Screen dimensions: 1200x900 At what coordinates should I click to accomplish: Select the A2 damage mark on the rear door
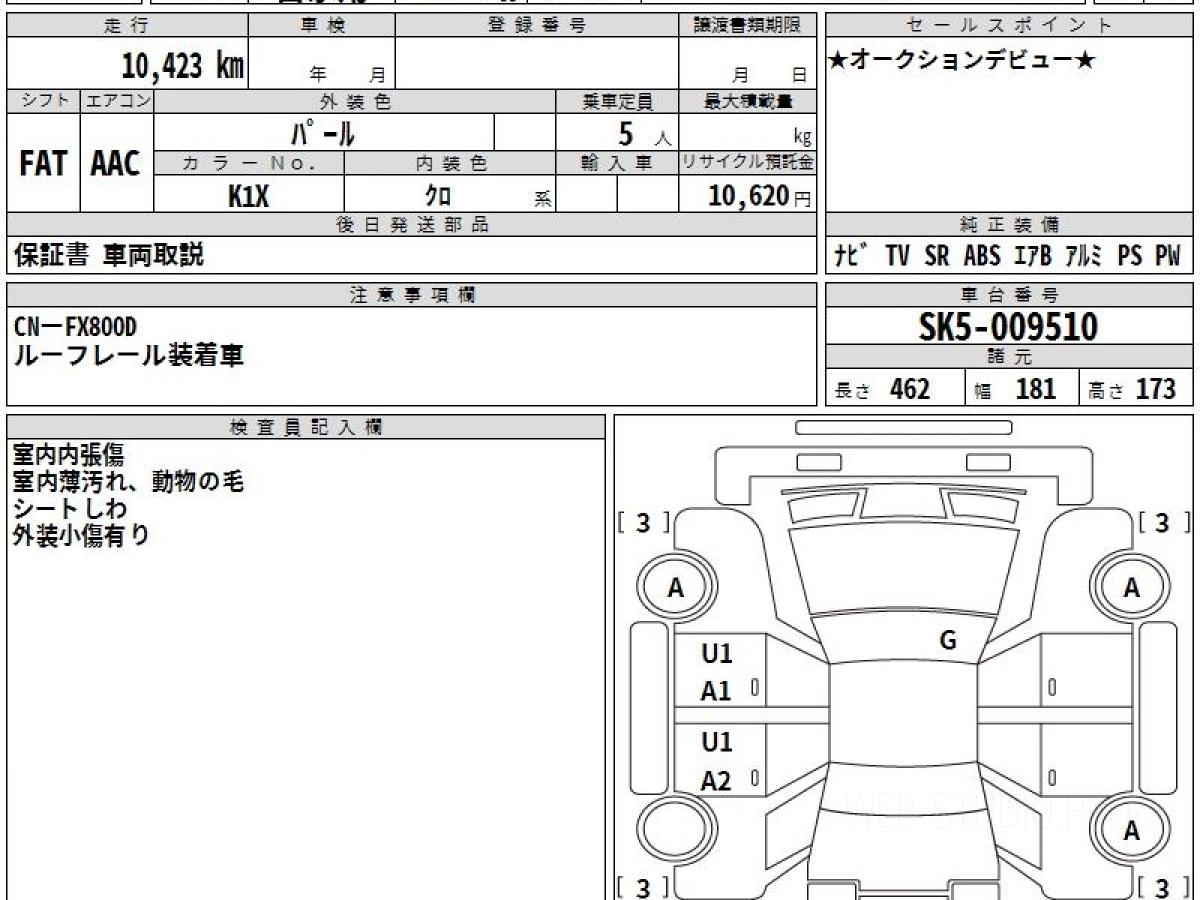point(716,781)
